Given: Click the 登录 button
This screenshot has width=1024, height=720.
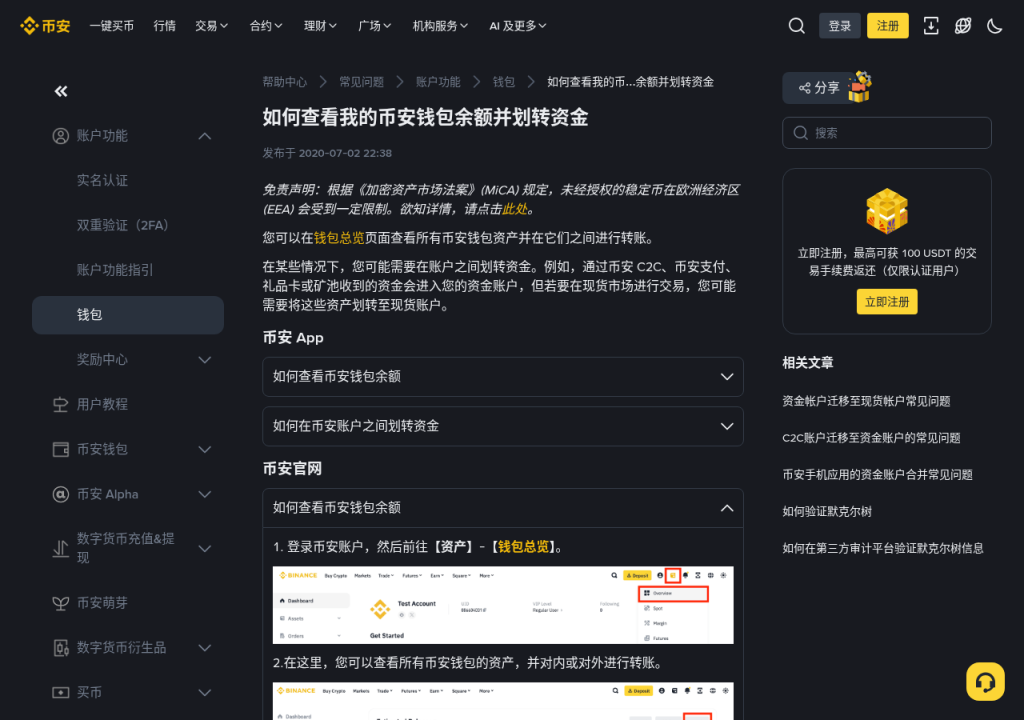Looking at the screenshot, I should point(840,25).
